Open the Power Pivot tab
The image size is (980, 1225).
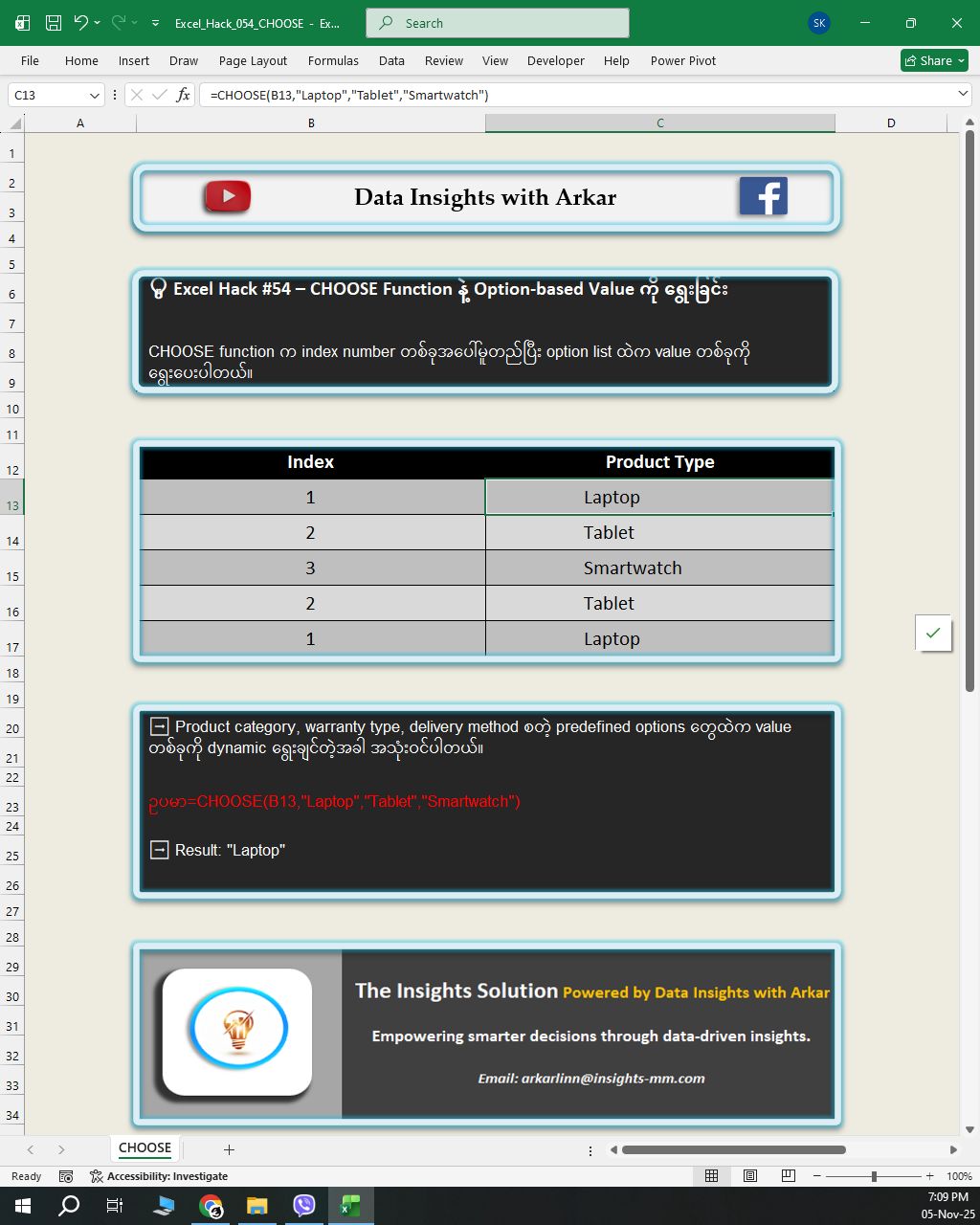(682, 60)
